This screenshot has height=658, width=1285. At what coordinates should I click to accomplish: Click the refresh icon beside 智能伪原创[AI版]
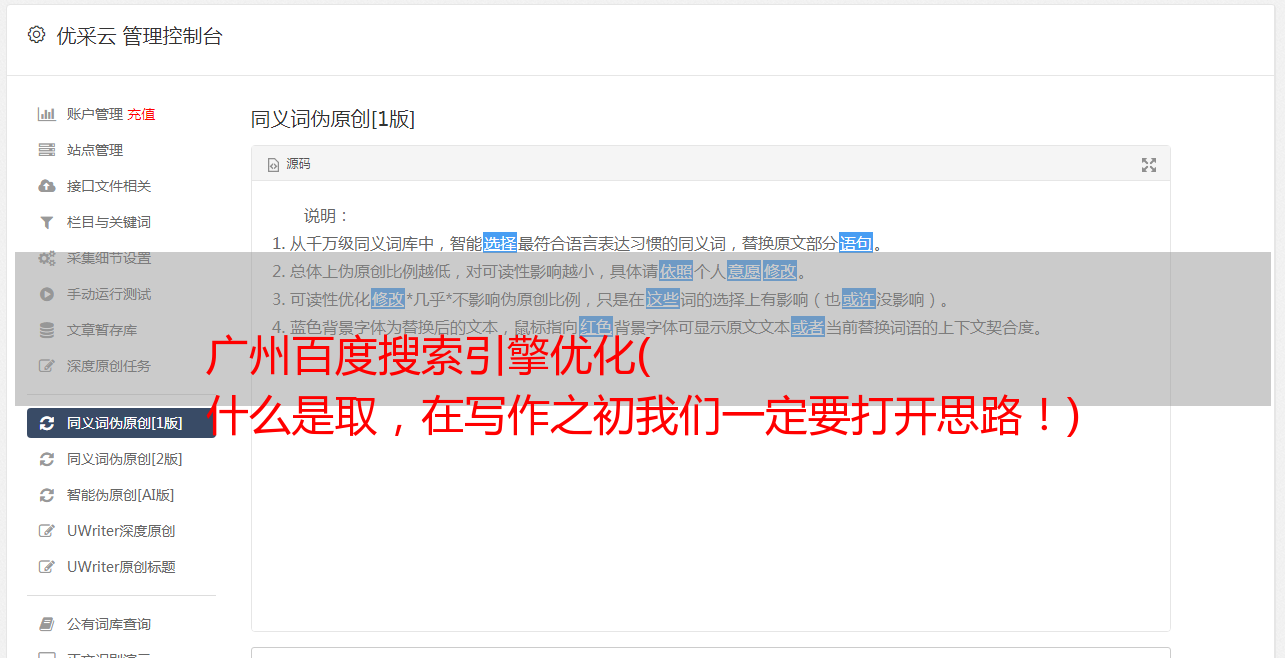(46, 495)
